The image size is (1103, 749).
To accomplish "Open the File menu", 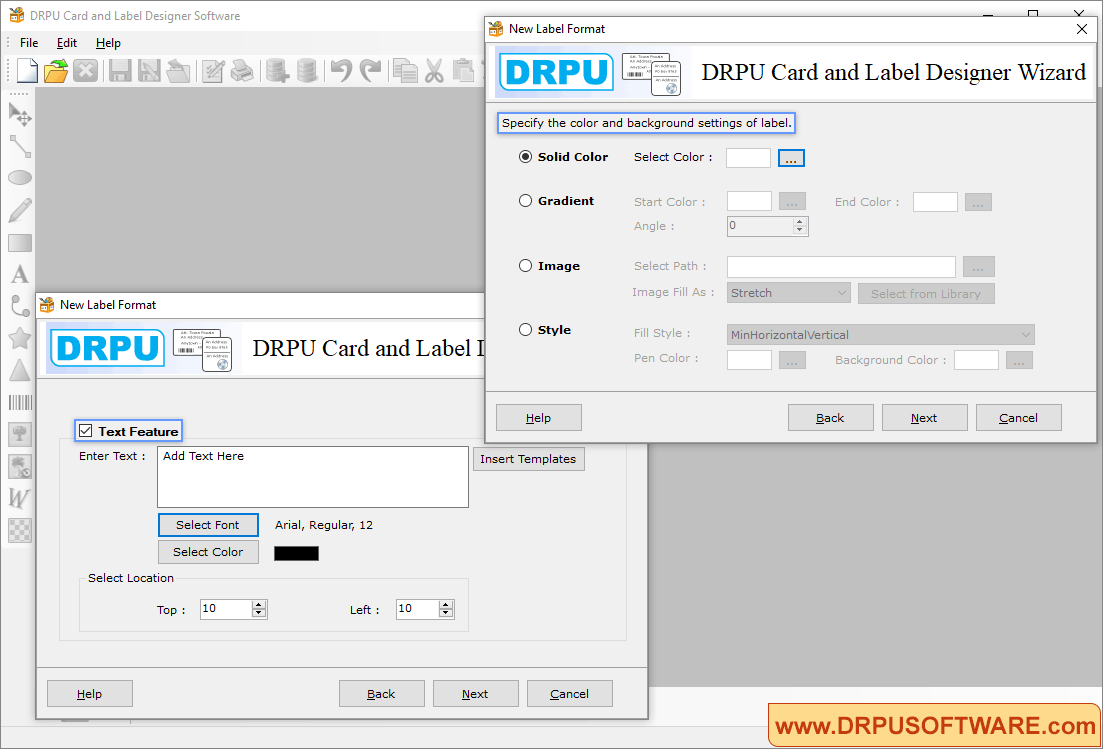I will [x=29, y=43].
